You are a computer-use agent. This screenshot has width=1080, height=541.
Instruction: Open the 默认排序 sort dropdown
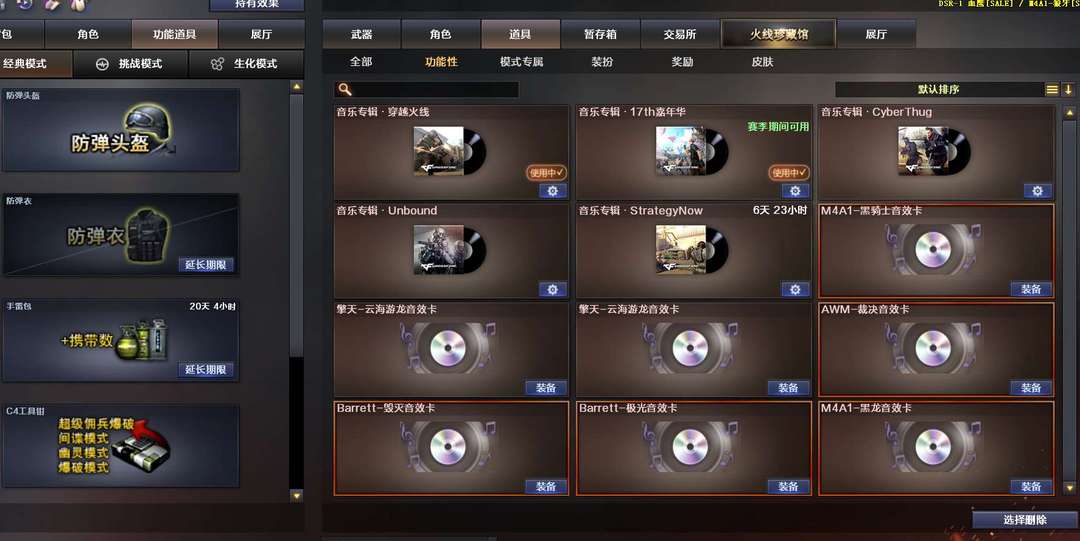(939, 90)
